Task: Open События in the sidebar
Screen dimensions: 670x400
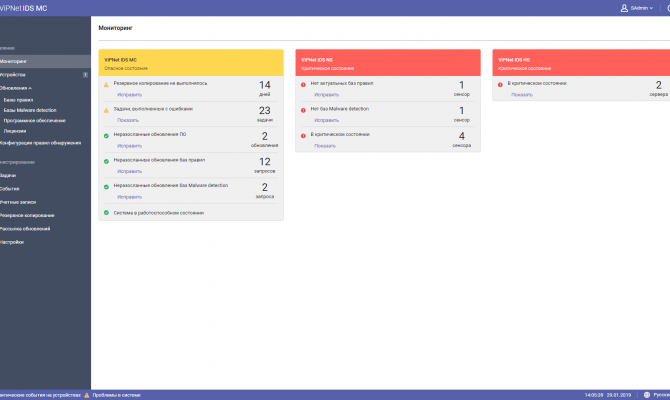Action: click(9, 188)
